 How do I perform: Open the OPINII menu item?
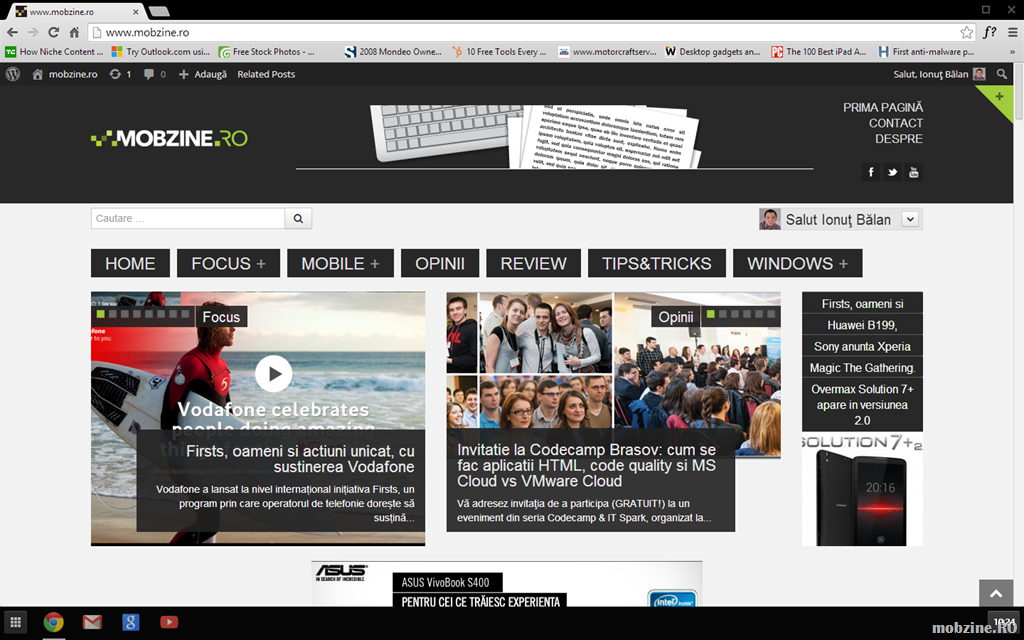click(x=440, y=263)
